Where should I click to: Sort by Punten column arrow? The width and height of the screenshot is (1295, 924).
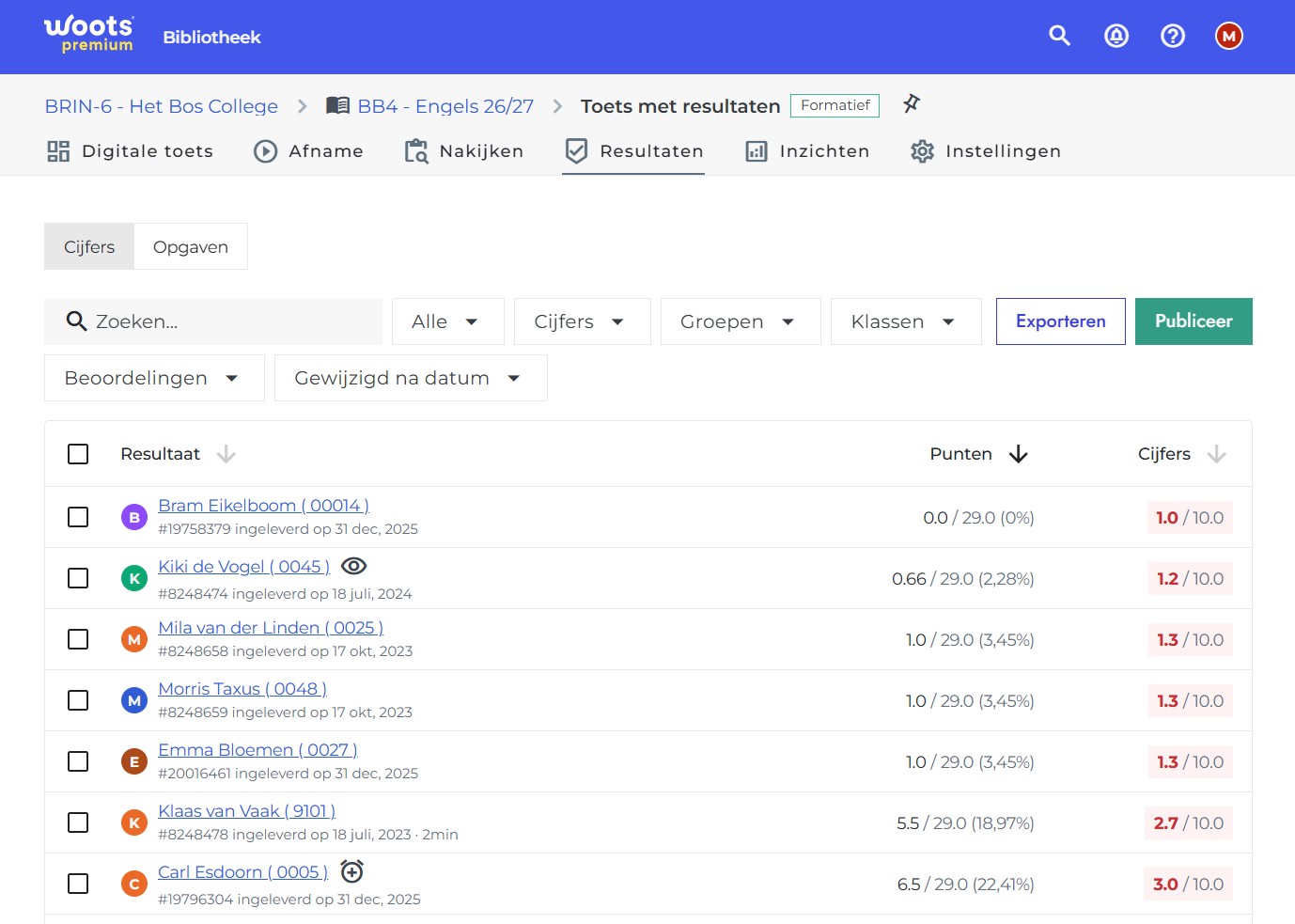pyautogui.click(x=1018, y=454)
